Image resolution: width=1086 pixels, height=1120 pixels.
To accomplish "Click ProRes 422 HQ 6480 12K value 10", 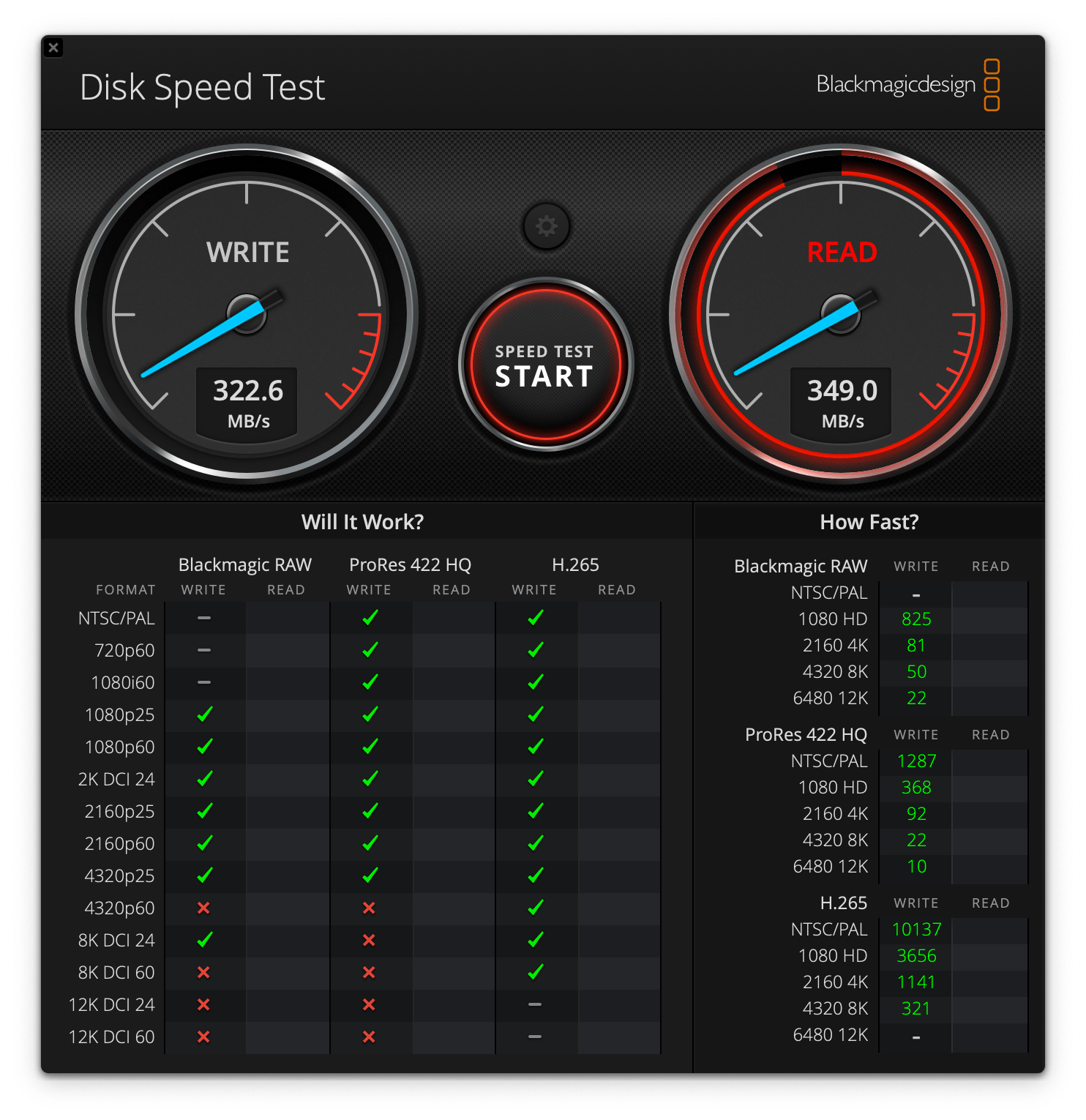I will coord(916,867).
